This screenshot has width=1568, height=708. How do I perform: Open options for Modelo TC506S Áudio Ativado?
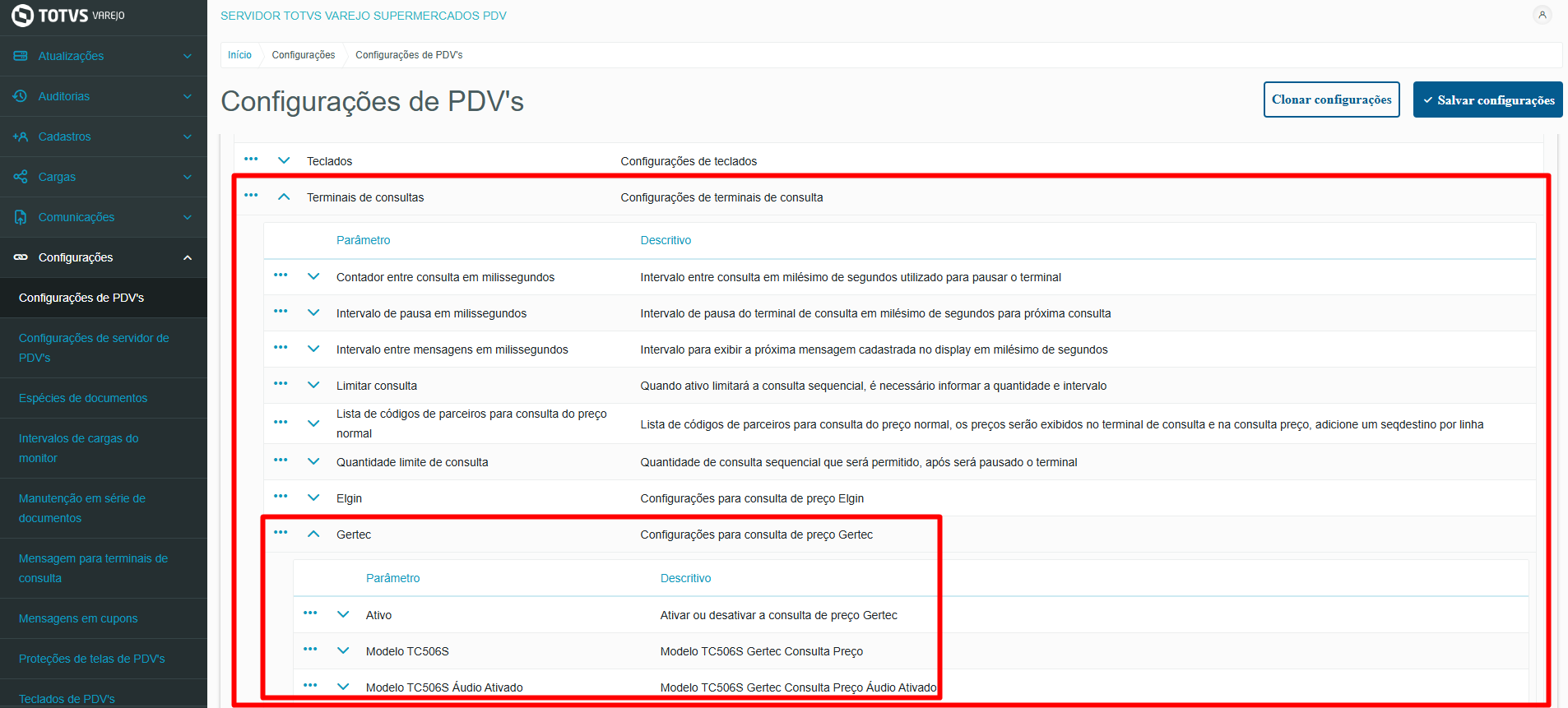(310, 686)
